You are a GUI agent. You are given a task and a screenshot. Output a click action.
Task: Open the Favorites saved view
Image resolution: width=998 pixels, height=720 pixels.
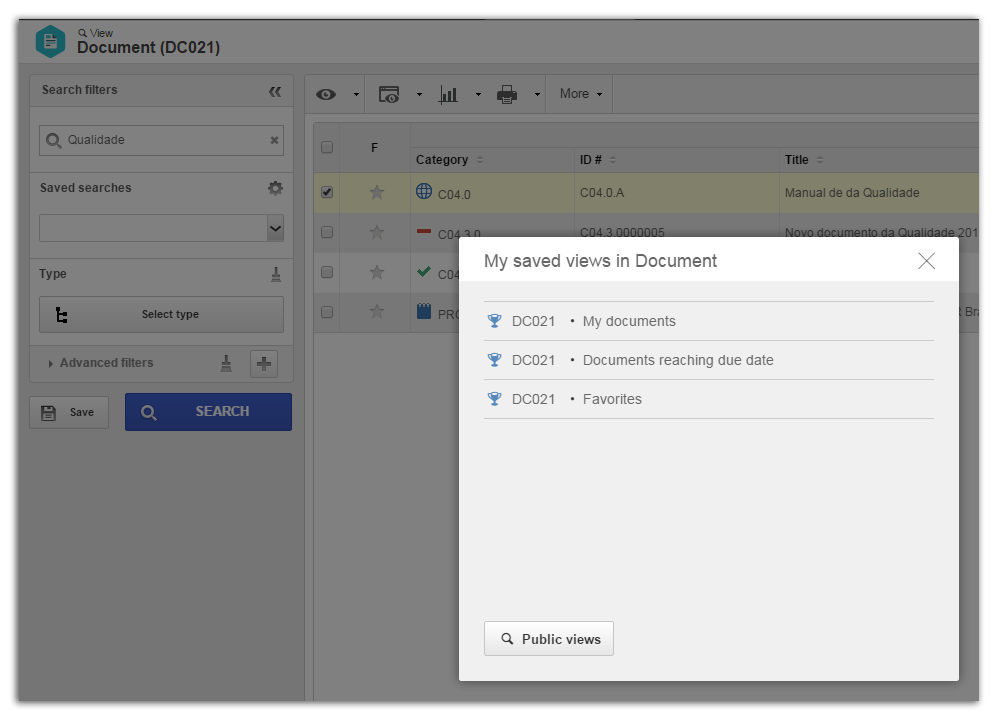click(x=708, y=399)
